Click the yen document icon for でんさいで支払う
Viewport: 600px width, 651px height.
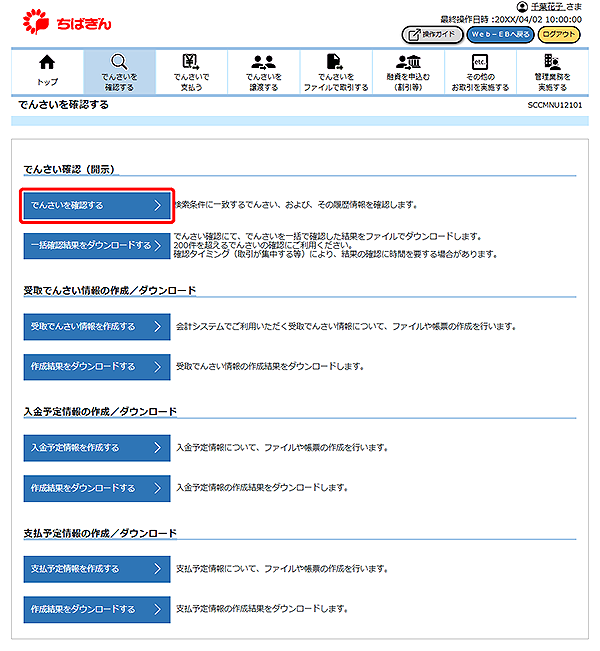[191, 61]
